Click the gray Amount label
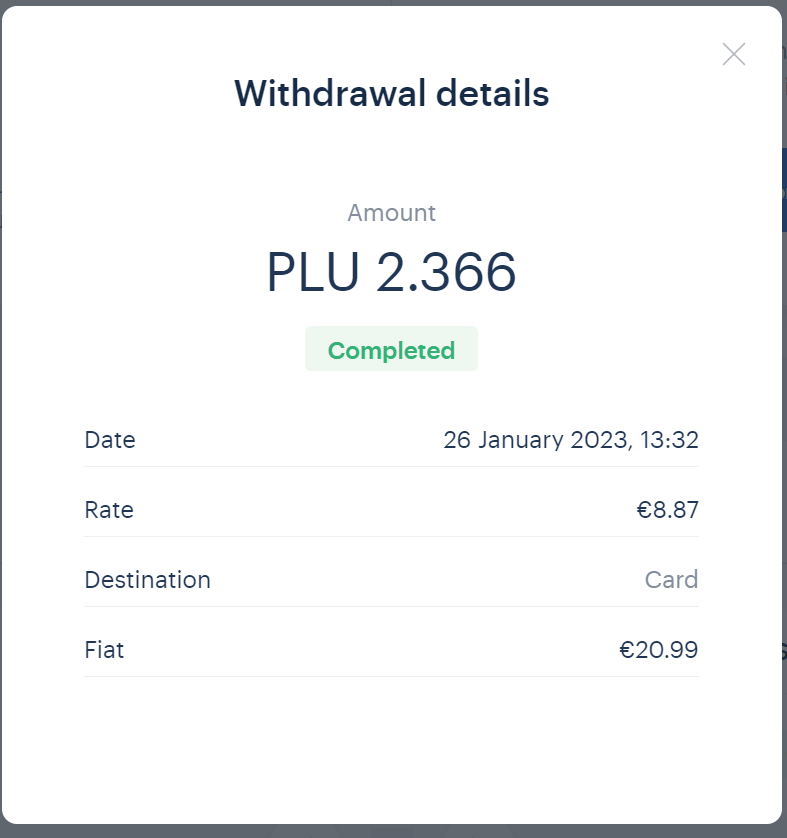Screen dimensions: 787x838 click(x=391, y=213)
